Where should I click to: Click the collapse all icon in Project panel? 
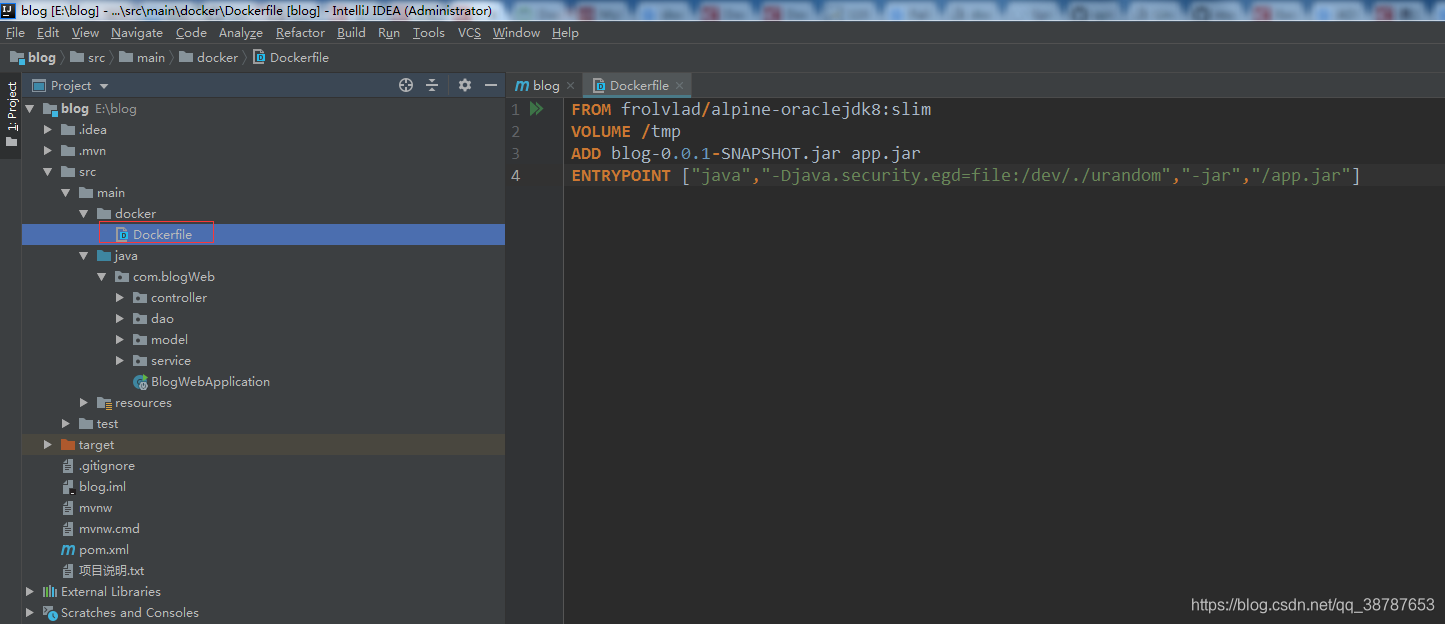click(432, 86)
